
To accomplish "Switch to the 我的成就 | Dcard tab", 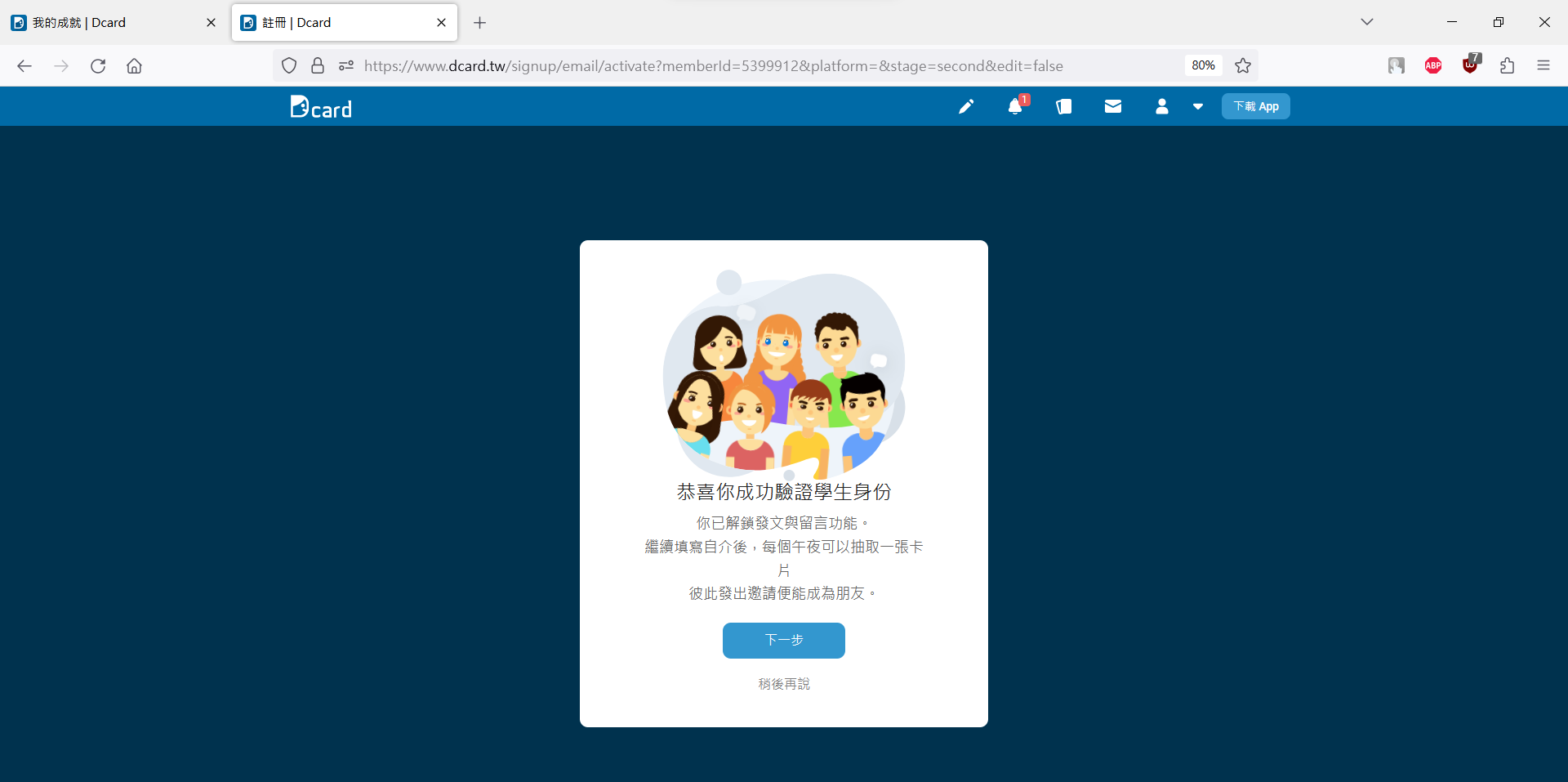I will click(114, 23).
